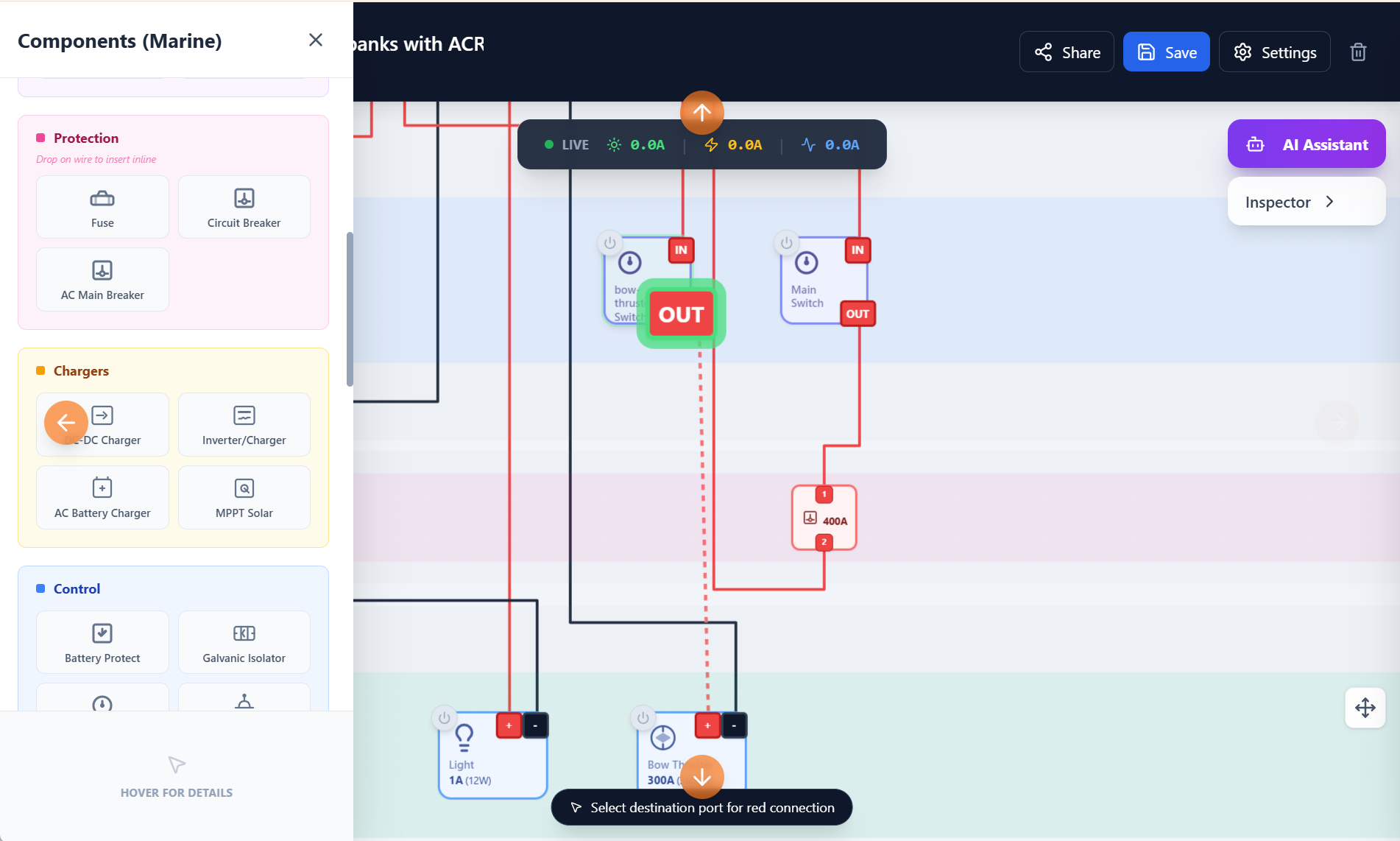
Task: Select the Circuit Breaker component
Action: [244, 207]
